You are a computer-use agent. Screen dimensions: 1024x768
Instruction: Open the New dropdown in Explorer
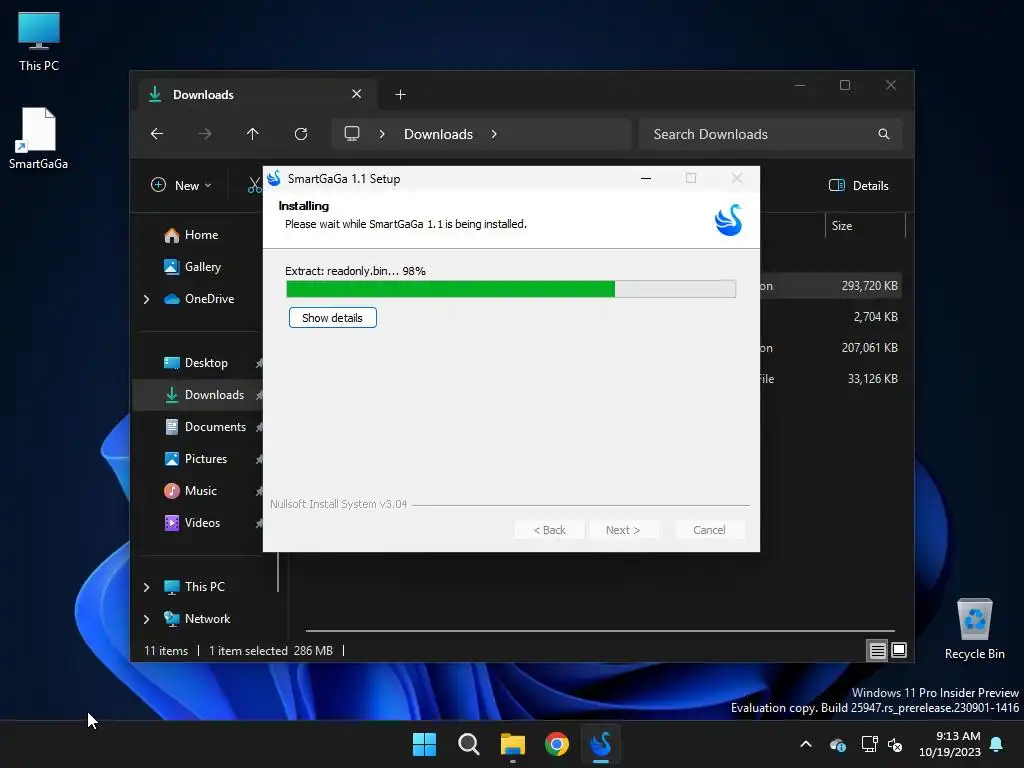click(x=182, y=185)
